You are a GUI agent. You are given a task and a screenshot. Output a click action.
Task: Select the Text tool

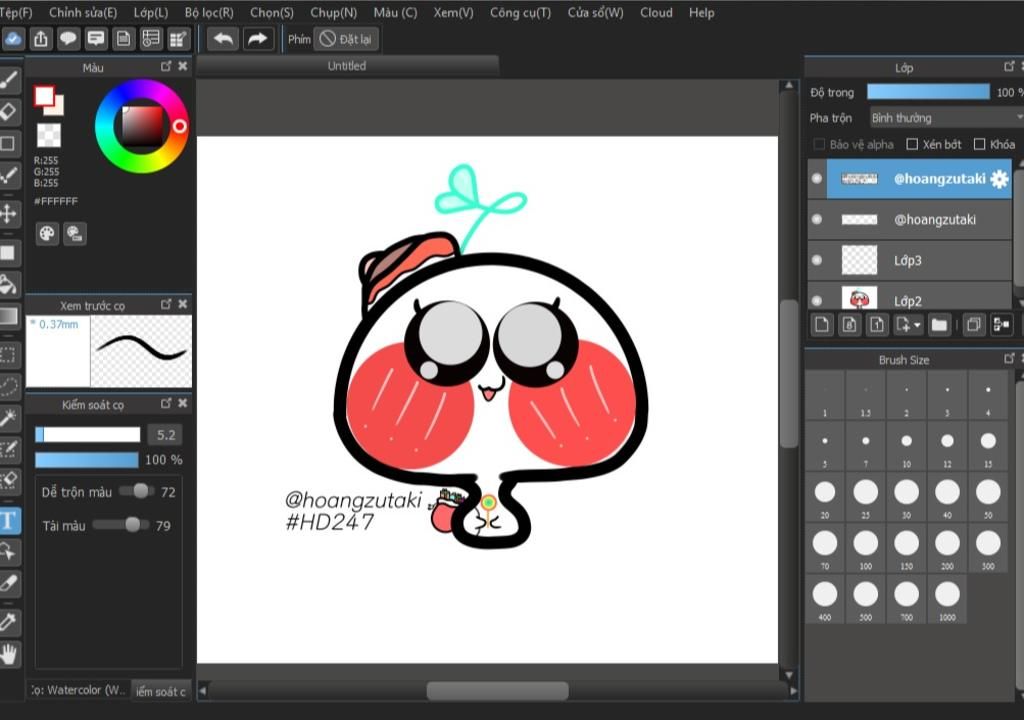pyautogui.click(x=9, y=521)
